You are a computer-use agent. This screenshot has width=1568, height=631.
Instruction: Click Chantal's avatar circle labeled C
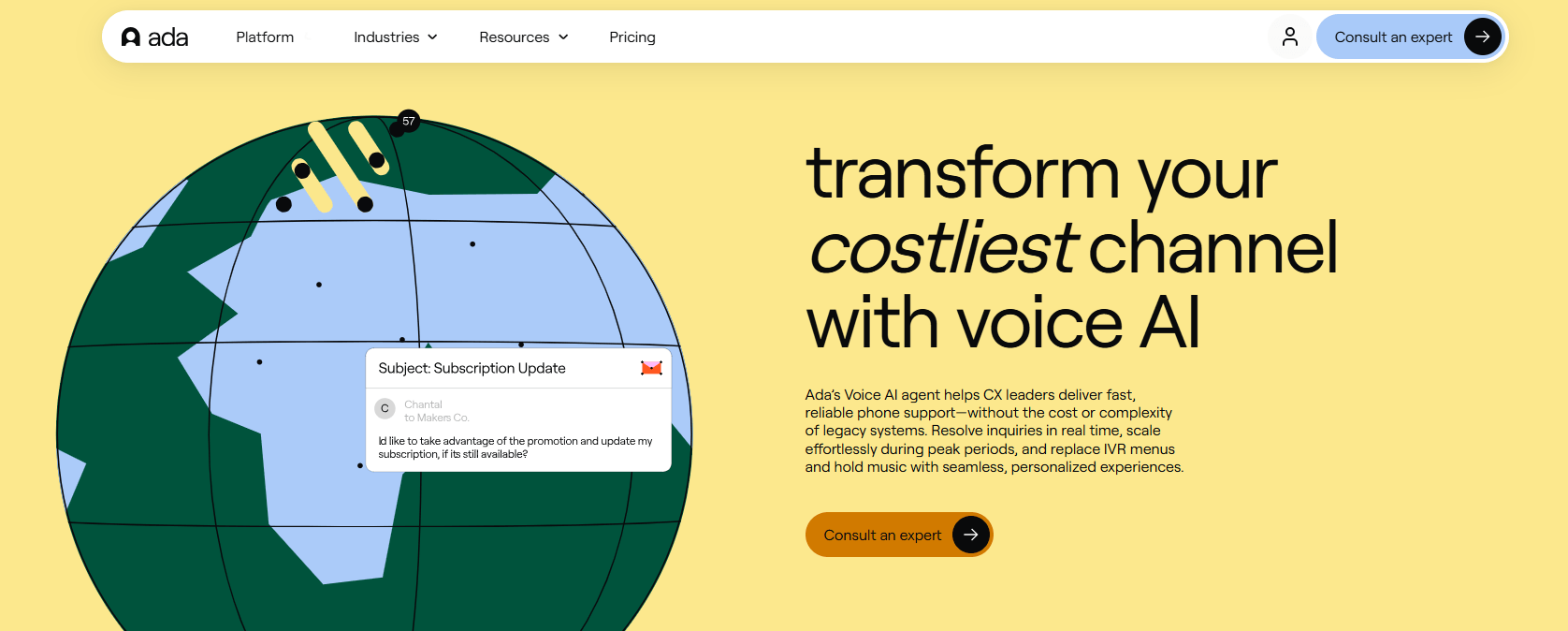click(385, 408)
